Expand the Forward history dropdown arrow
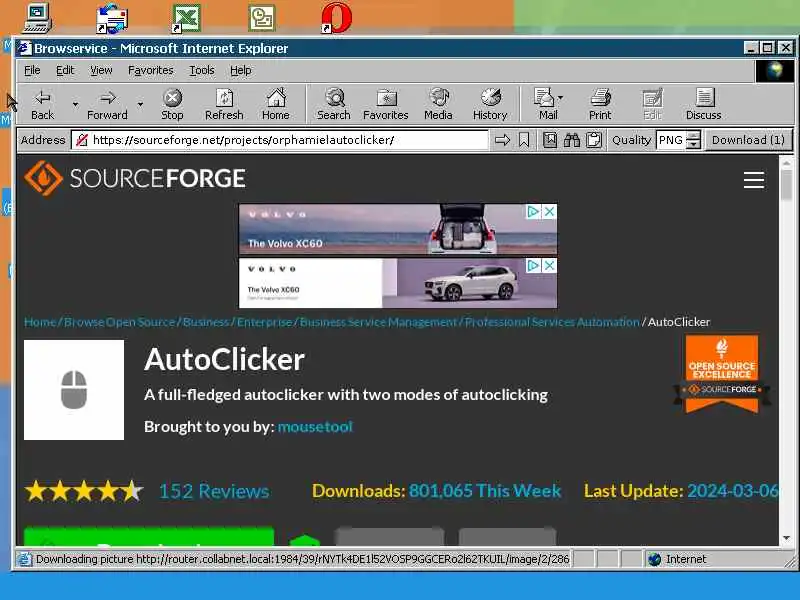Screen dimensions: 800x600 tap(140, 105)
